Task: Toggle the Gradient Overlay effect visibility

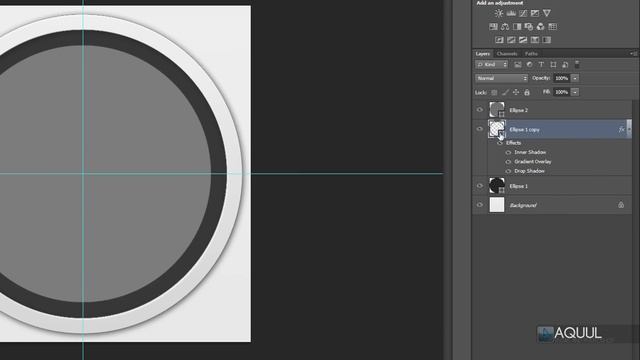Action: 508,162
